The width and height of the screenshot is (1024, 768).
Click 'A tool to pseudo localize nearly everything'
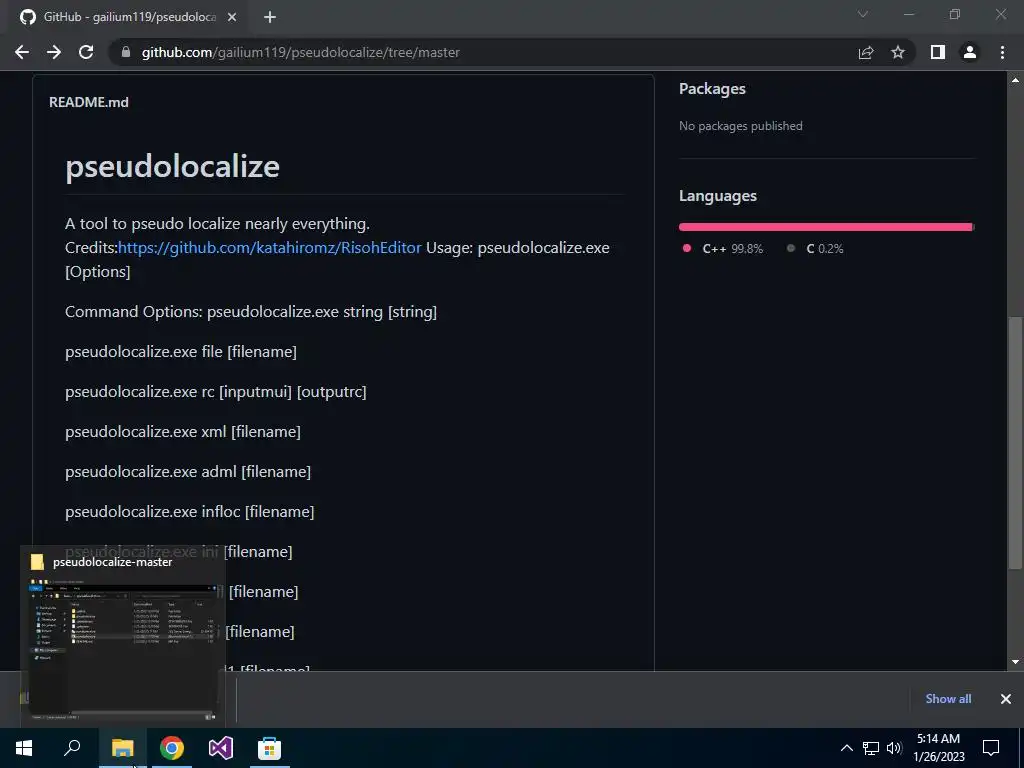pyautogui.click(x=217, y=223)
